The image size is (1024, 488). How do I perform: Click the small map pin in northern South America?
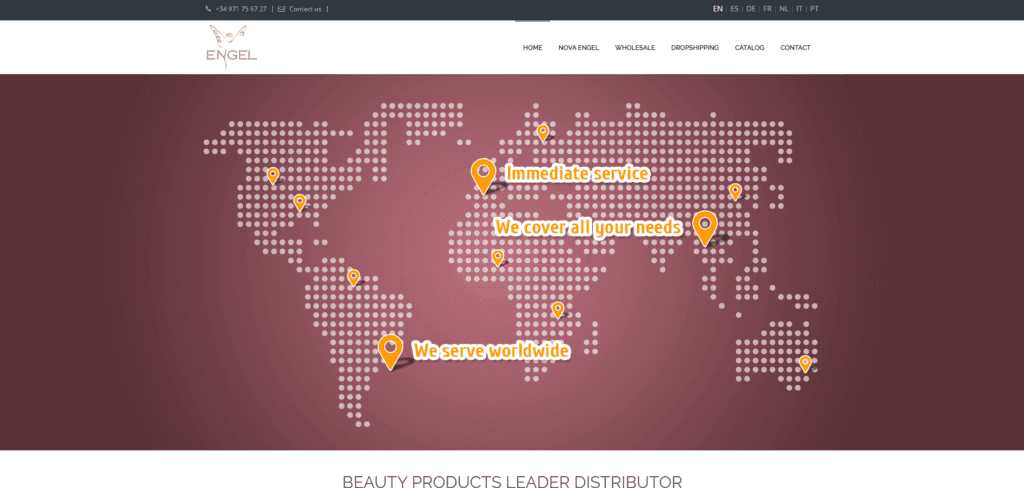click(x=353, y=278)
